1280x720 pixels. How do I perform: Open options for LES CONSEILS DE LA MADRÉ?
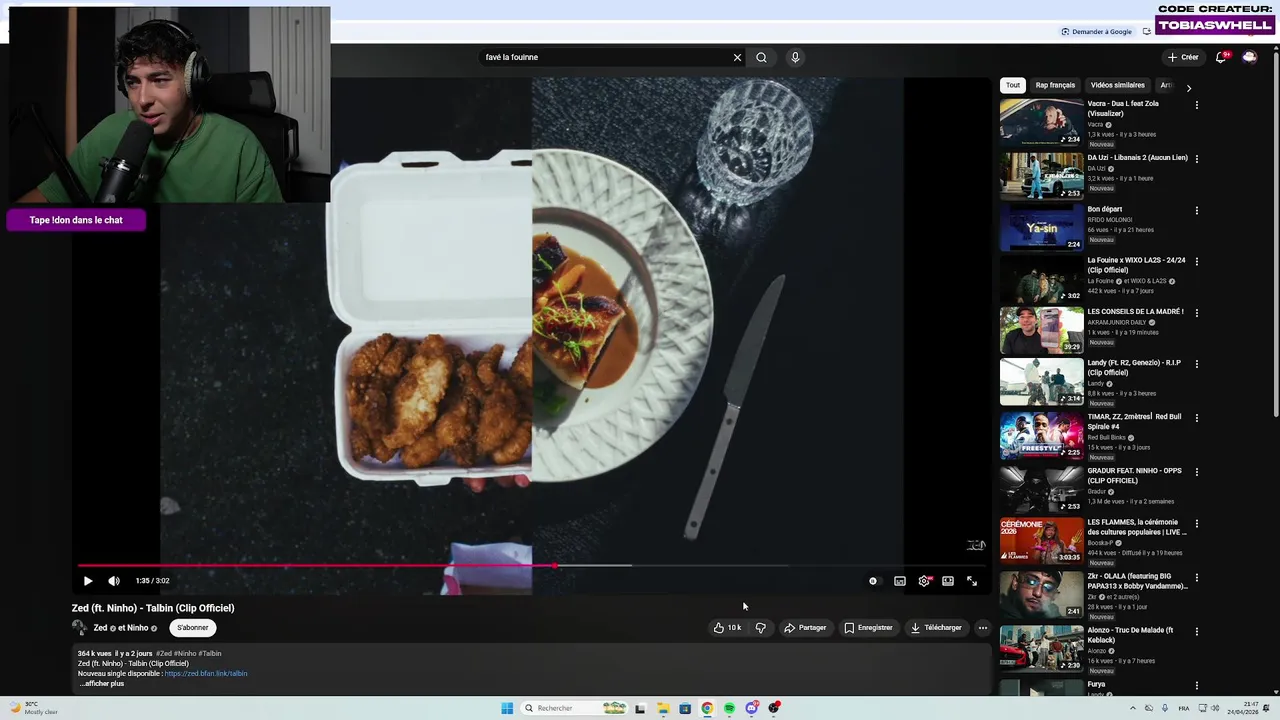pos(1197,313)
